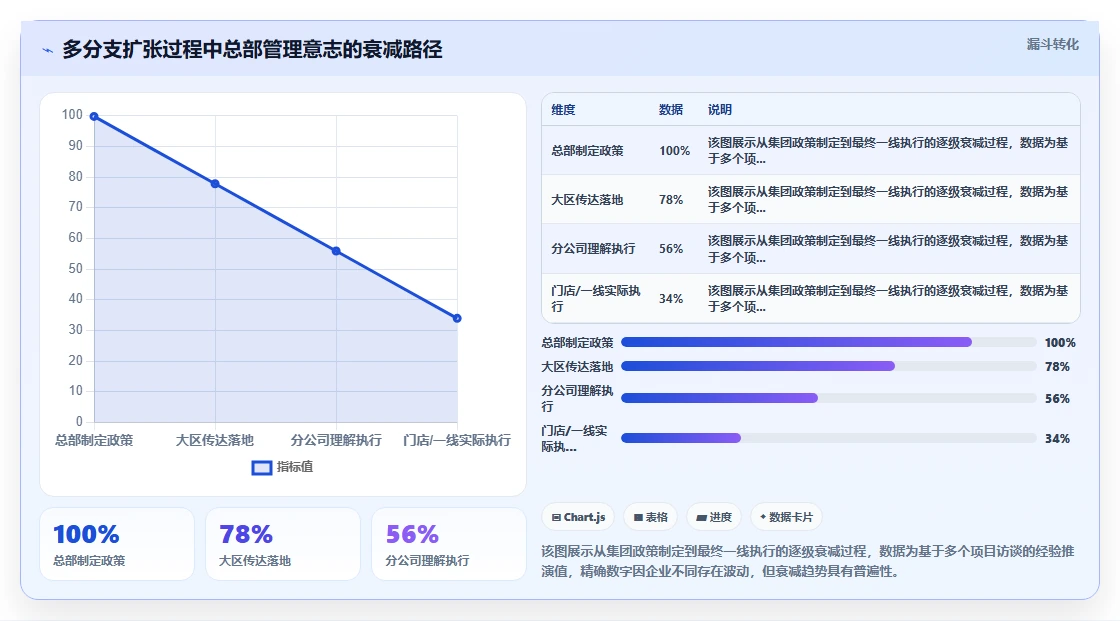
Task: Click the 总部制定政策 progress bar
Action: 829,342
